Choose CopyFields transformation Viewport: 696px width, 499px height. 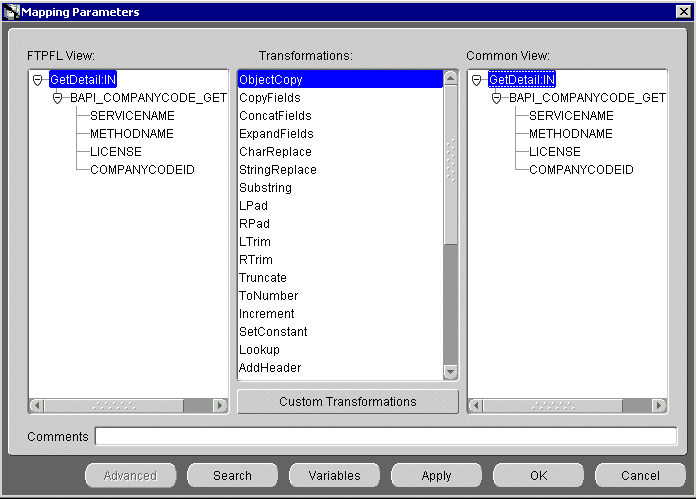[x=340, y=98]
